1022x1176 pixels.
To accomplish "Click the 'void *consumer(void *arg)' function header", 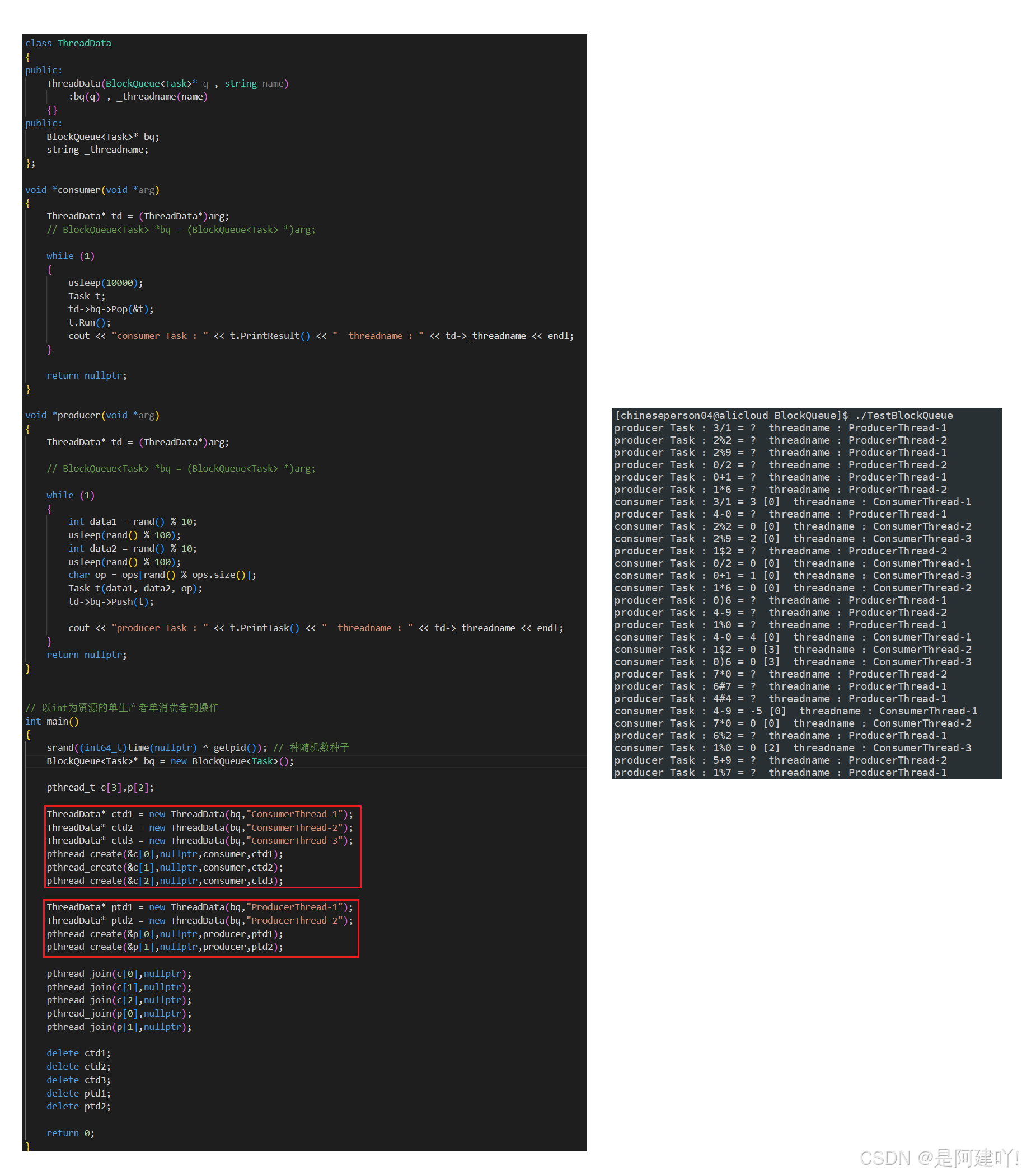I will point(92,190).
